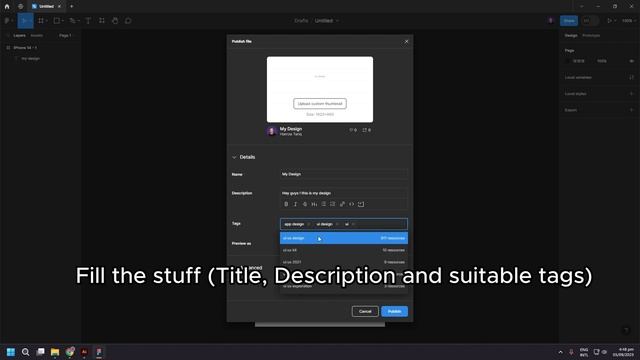Collapse the Details section
The width and height of the screenshot is (640, 360).
234,157
